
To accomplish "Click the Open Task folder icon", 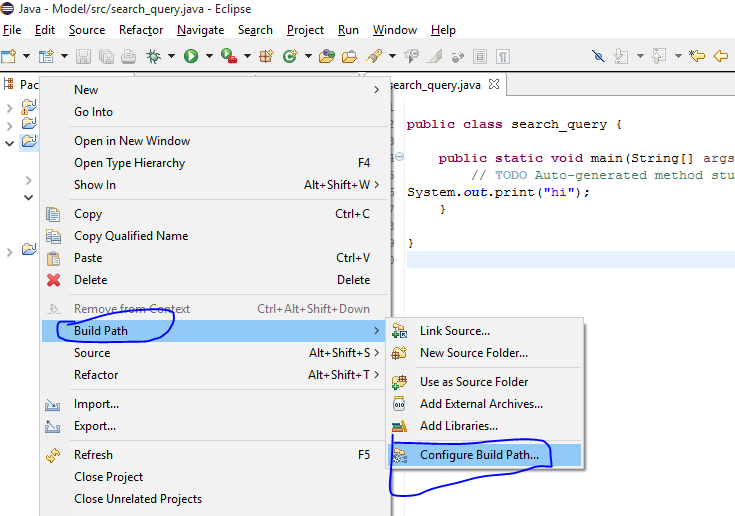I will (x=349, y=57).
